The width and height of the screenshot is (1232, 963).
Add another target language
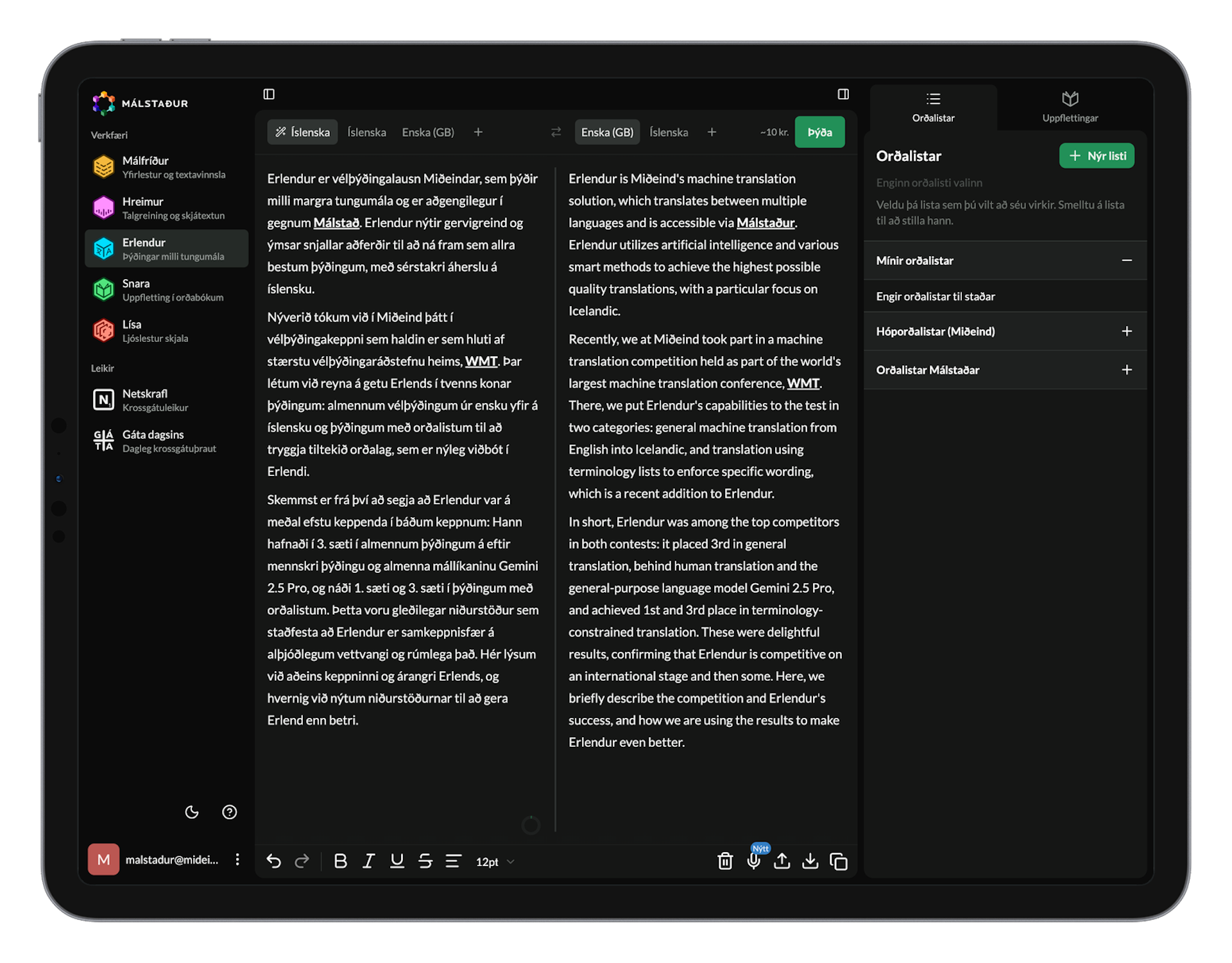click(x=712, y=132)
